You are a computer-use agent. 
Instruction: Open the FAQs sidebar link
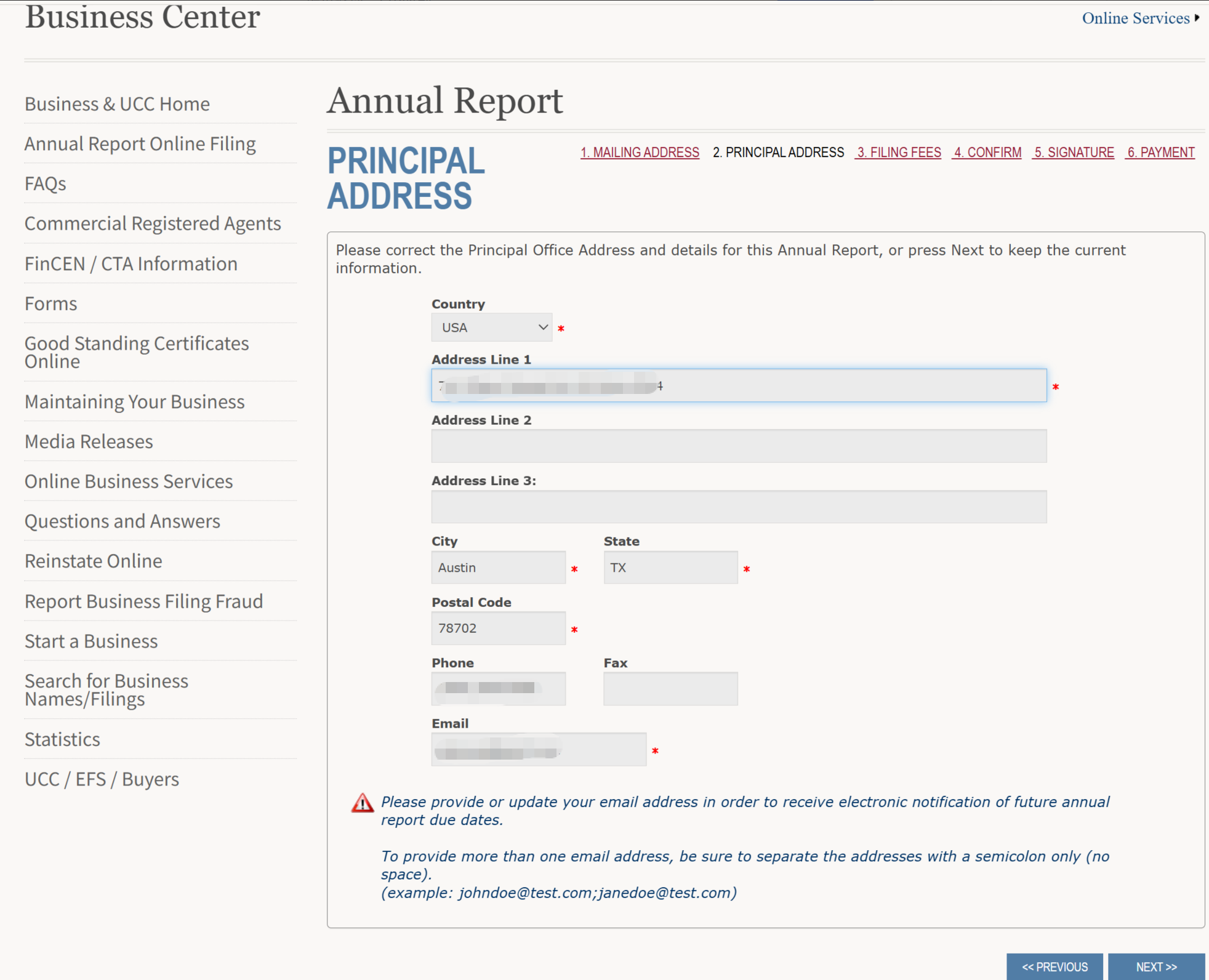(45, 184)
